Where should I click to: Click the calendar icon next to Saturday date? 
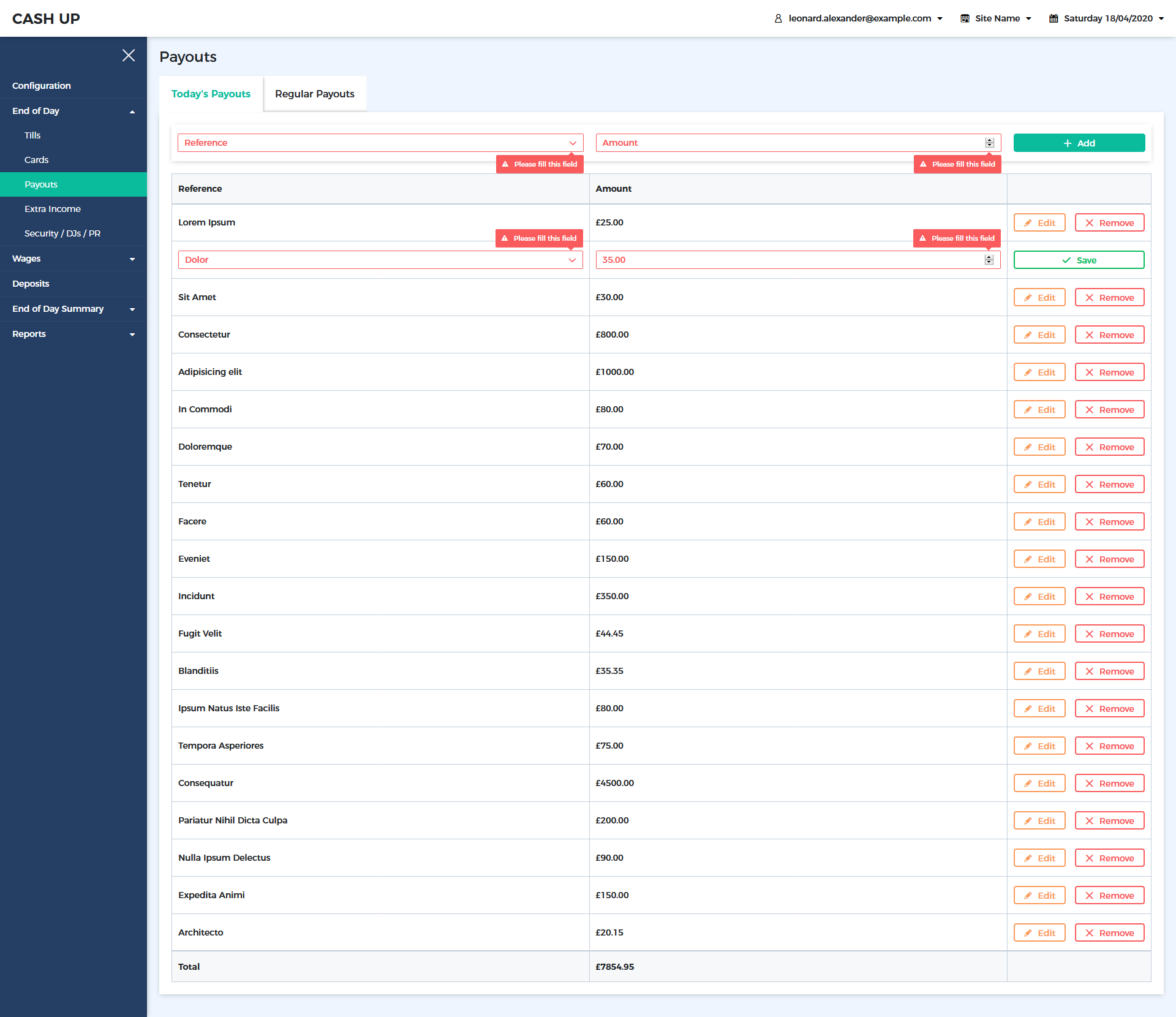1053,18
